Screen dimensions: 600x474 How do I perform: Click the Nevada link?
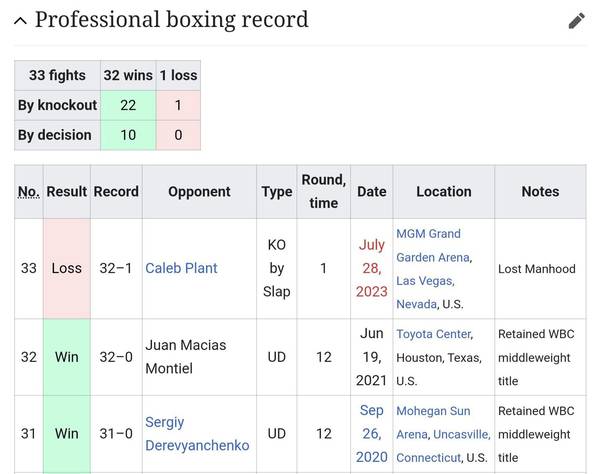(x=416, y=303)
